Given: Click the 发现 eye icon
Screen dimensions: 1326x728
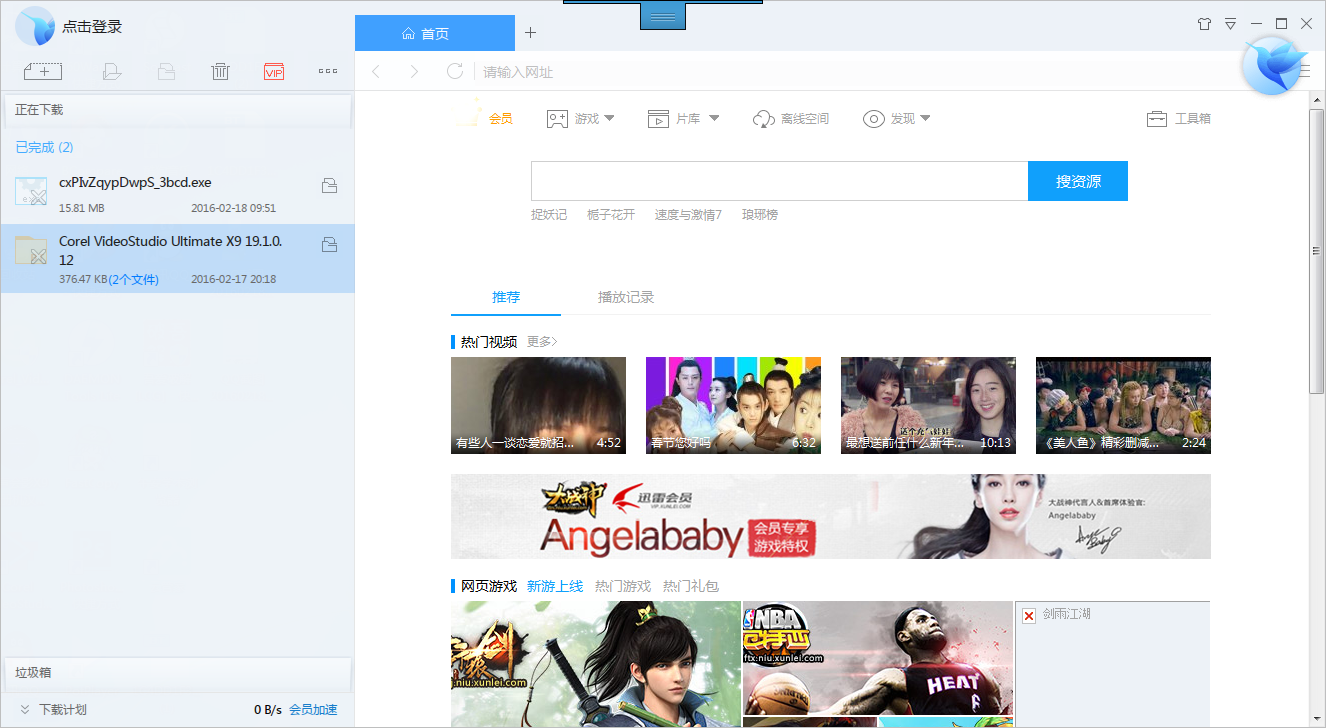Looking at the screenshot, I should tap(873, 119).
